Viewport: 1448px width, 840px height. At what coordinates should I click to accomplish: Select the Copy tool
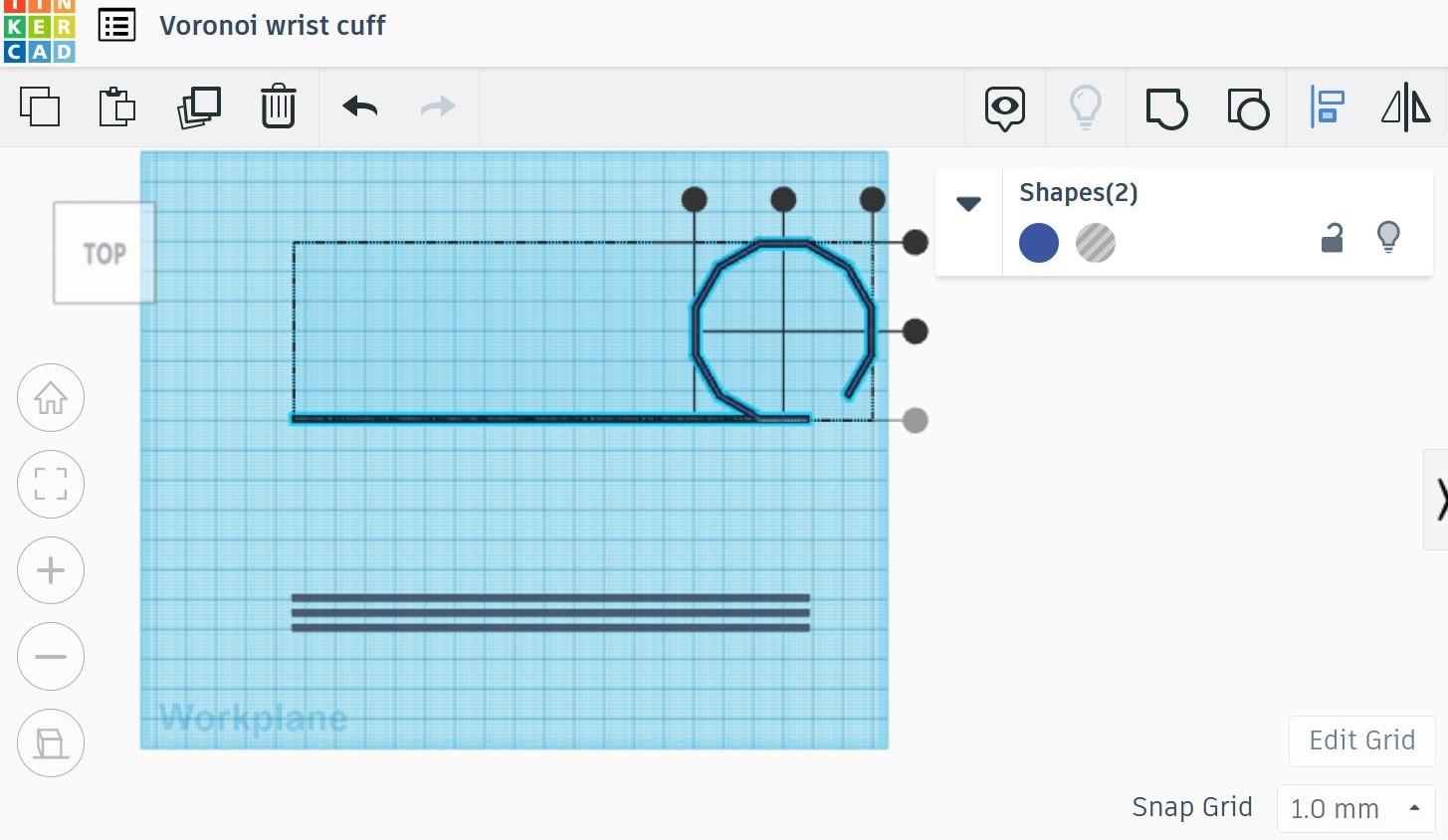[40, 107]
